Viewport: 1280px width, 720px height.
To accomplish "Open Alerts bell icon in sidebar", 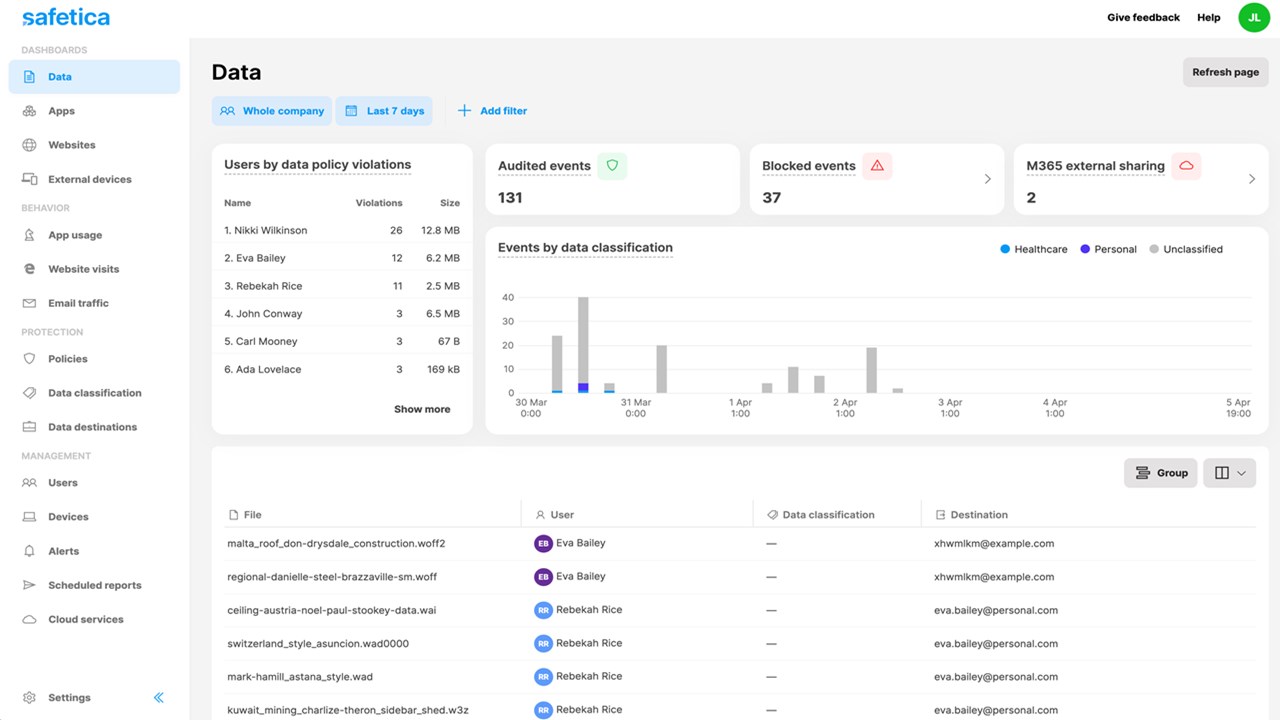I will coord(29,551).
